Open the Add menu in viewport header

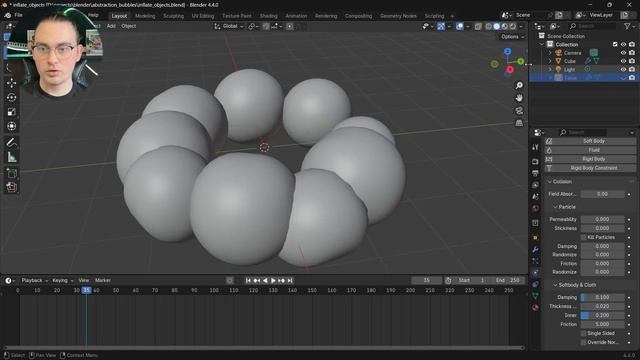(x=111, y=26)
